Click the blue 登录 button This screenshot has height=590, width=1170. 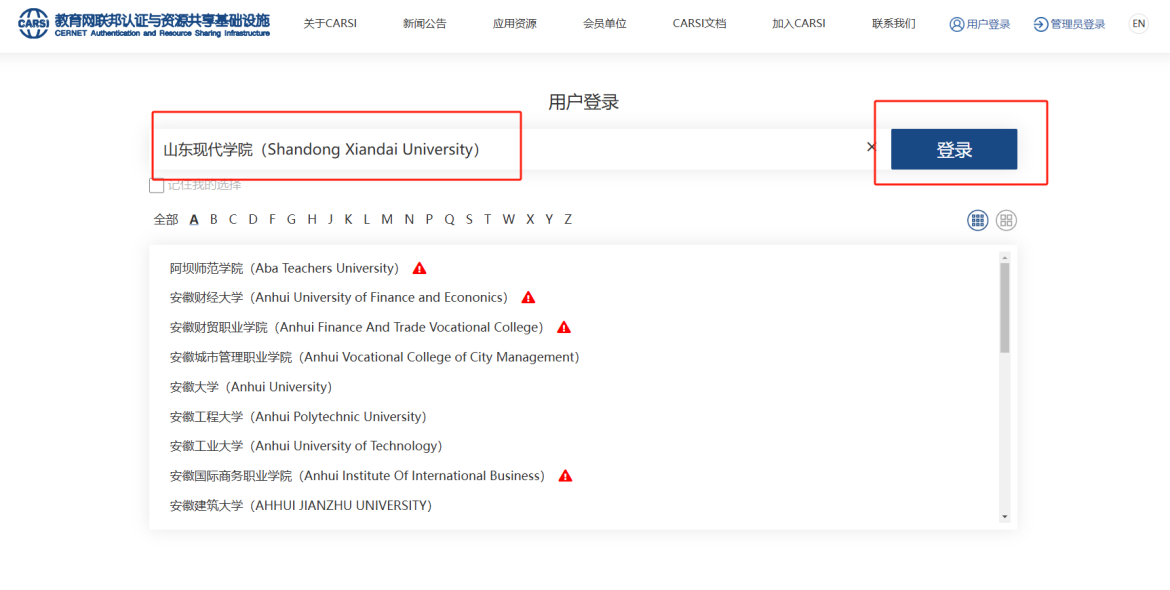[x=954, y=149]
